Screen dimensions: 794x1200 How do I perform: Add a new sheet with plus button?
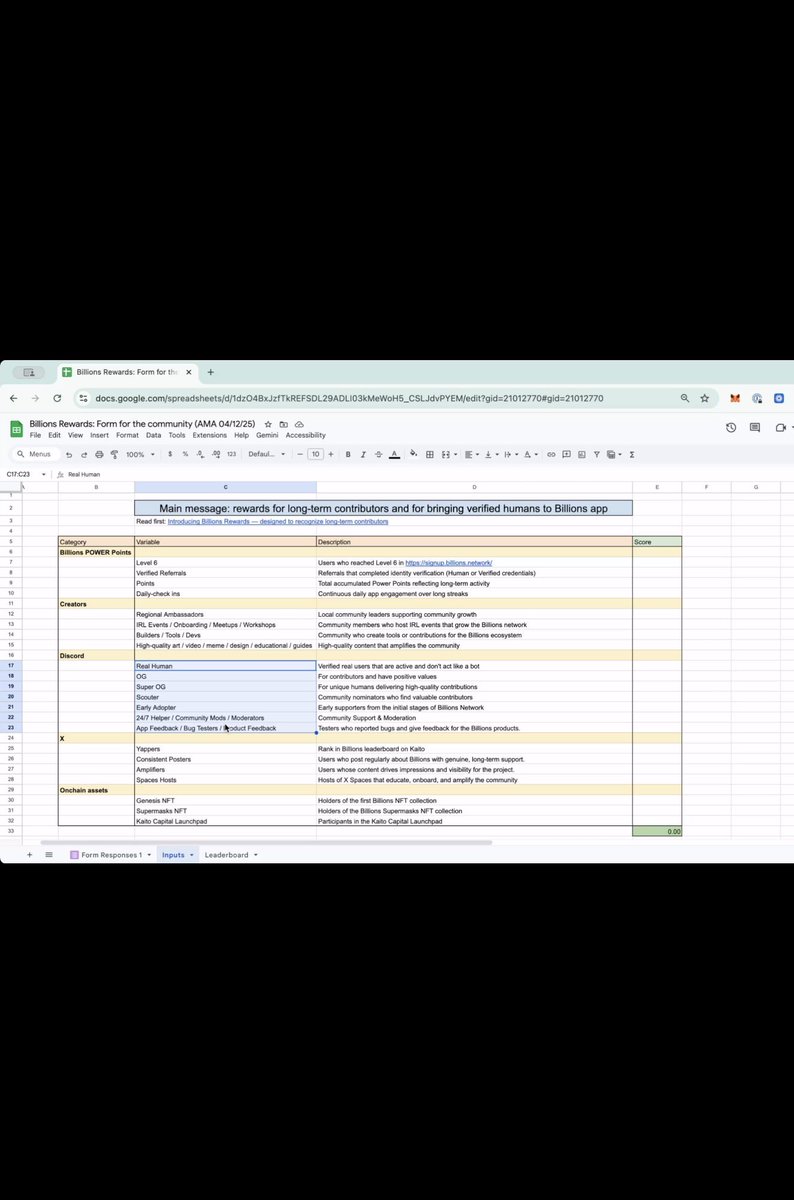click(x=28, y=855)
